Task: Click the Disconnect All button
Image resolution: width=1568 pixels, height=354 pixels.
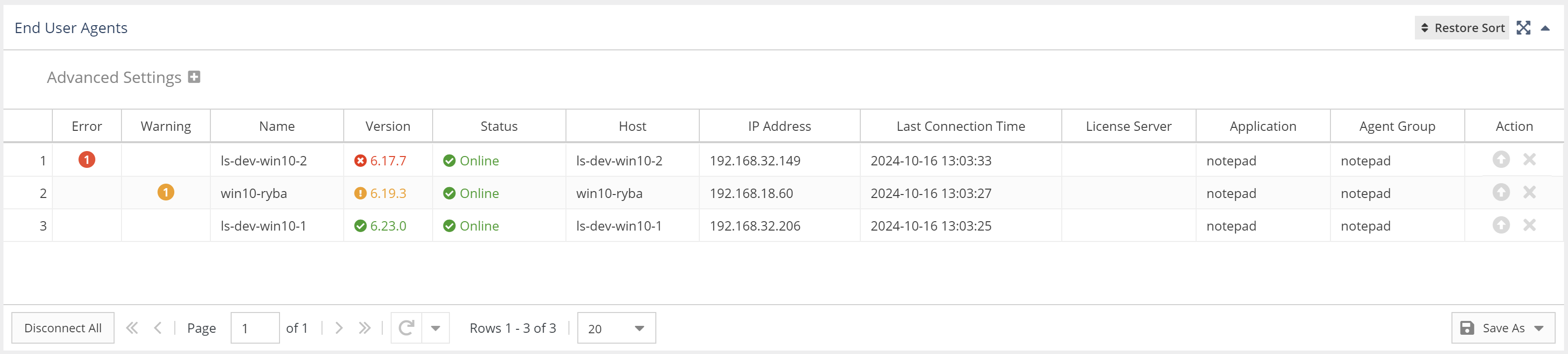Action: (63, 328)
